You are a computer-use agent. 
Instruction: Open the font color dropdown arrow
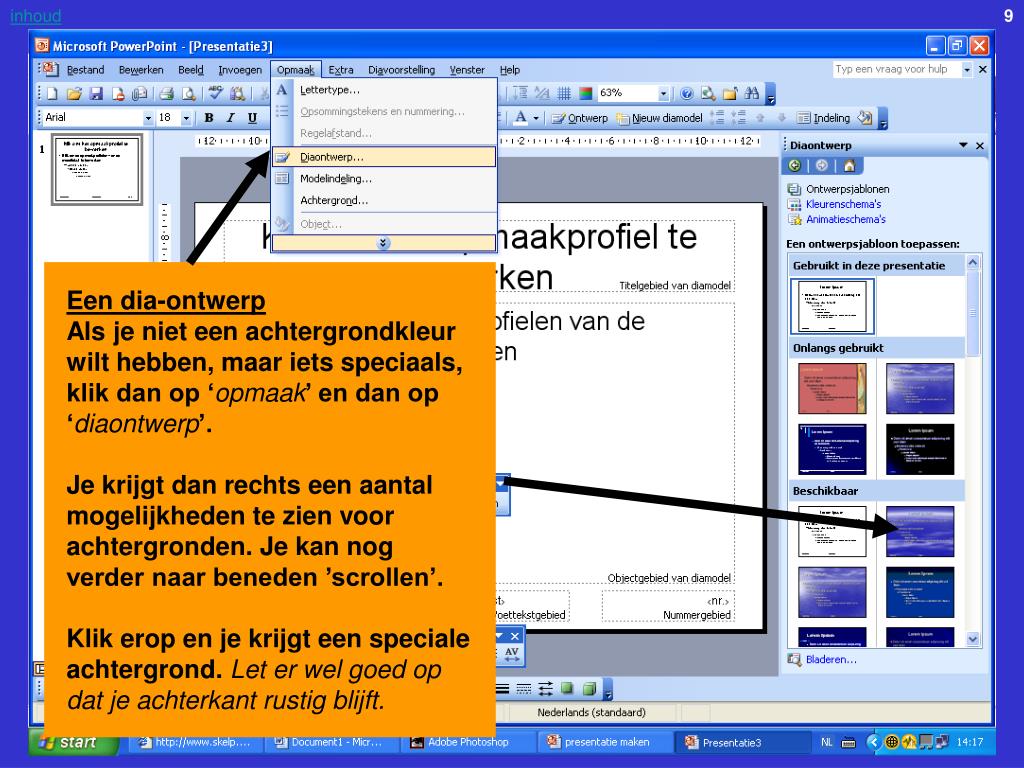click(x=536, y=118)
